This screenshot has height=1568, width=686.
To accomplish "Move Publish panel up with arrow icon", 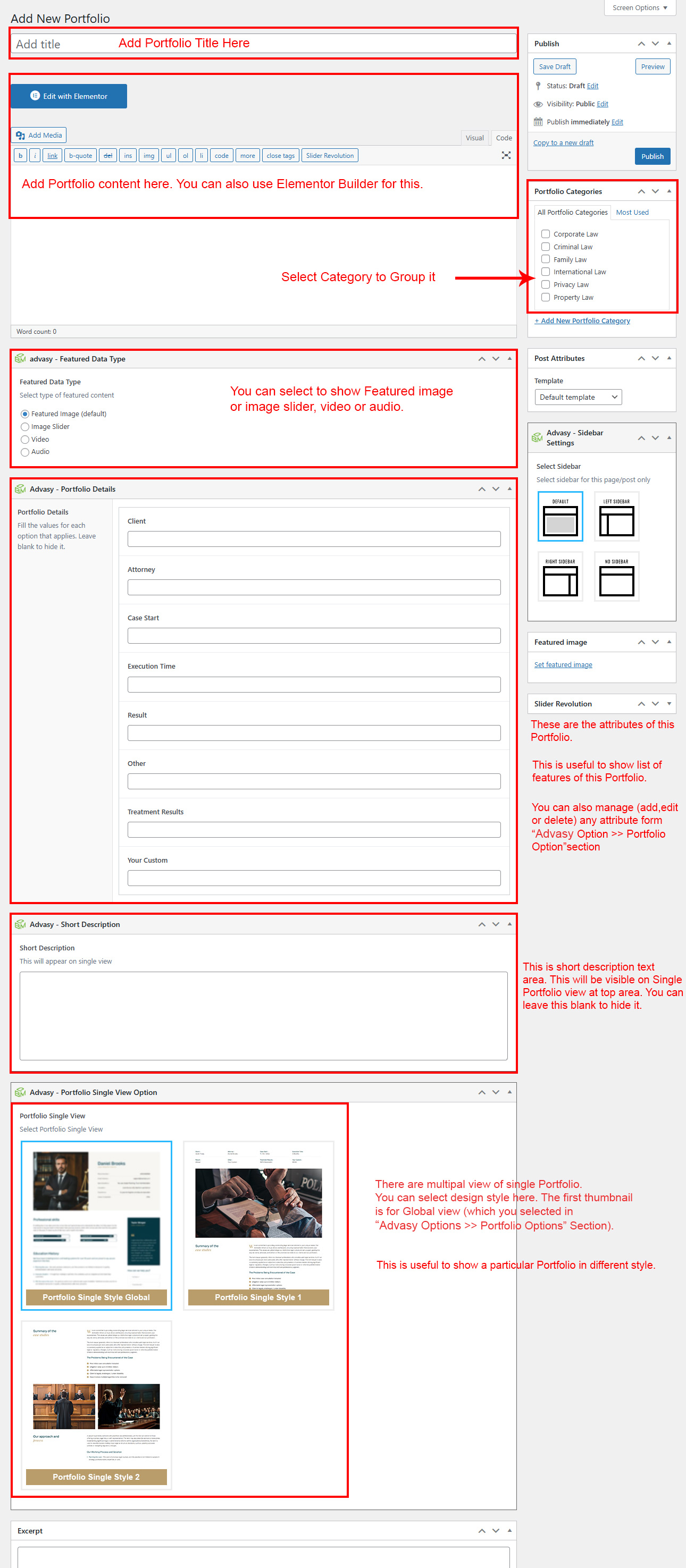I will (x=641, y=44).
